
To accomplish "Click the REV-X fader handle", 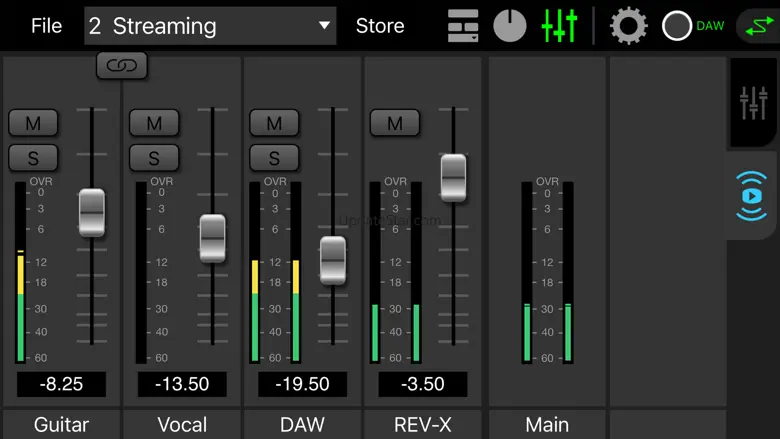I will pos(453,178).
